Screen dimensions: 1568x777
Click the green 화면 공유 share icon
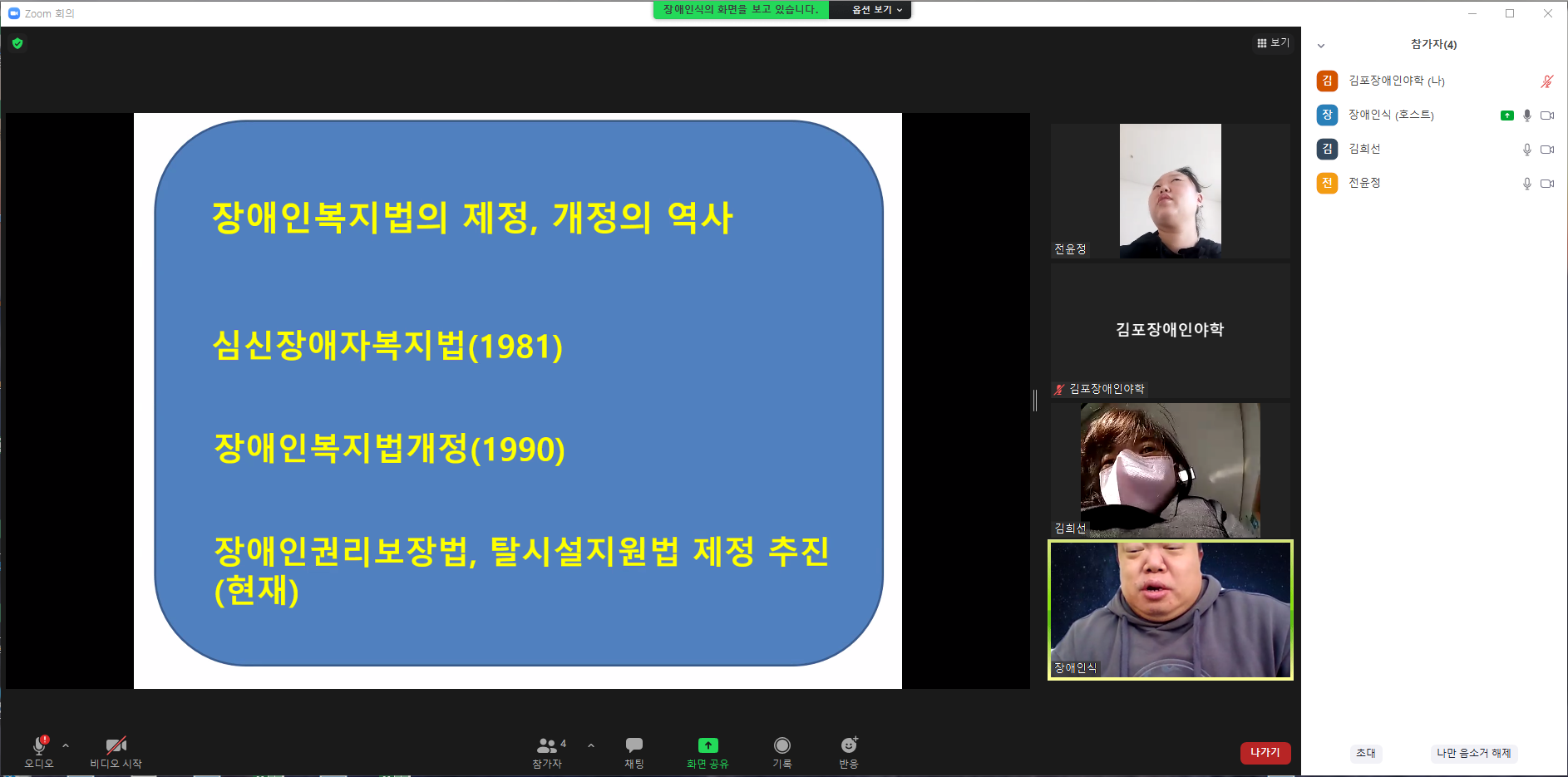708,745
